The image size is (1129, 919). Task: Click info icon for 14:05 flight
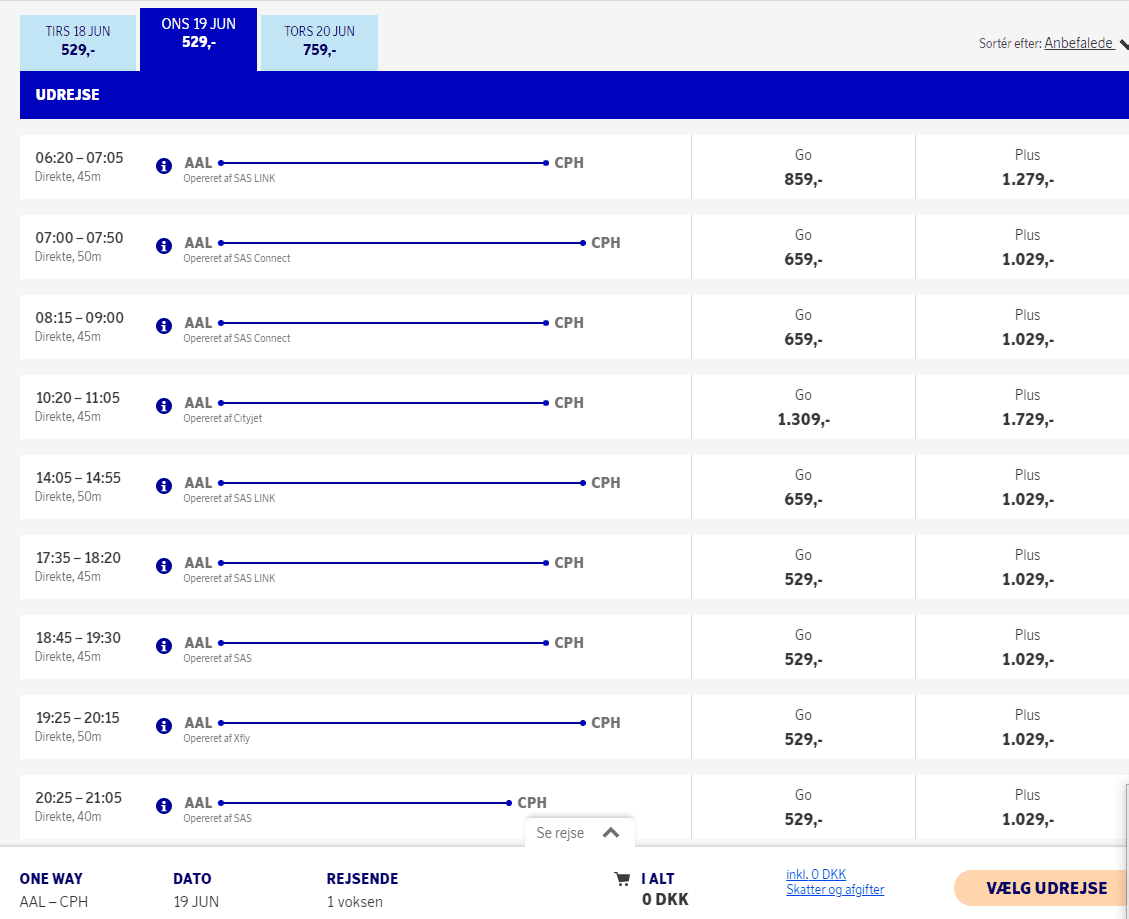coord(164,486)
